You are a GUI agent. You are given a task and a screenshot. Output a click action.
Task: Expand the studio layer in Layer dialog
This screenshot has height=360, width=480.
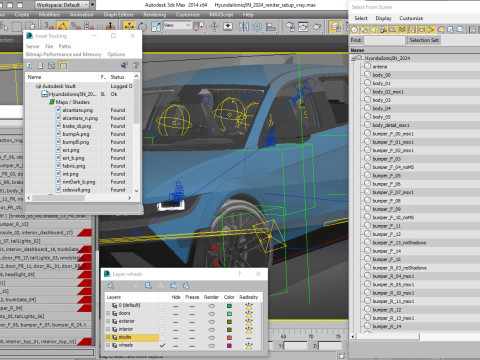(x=108, y=337)
